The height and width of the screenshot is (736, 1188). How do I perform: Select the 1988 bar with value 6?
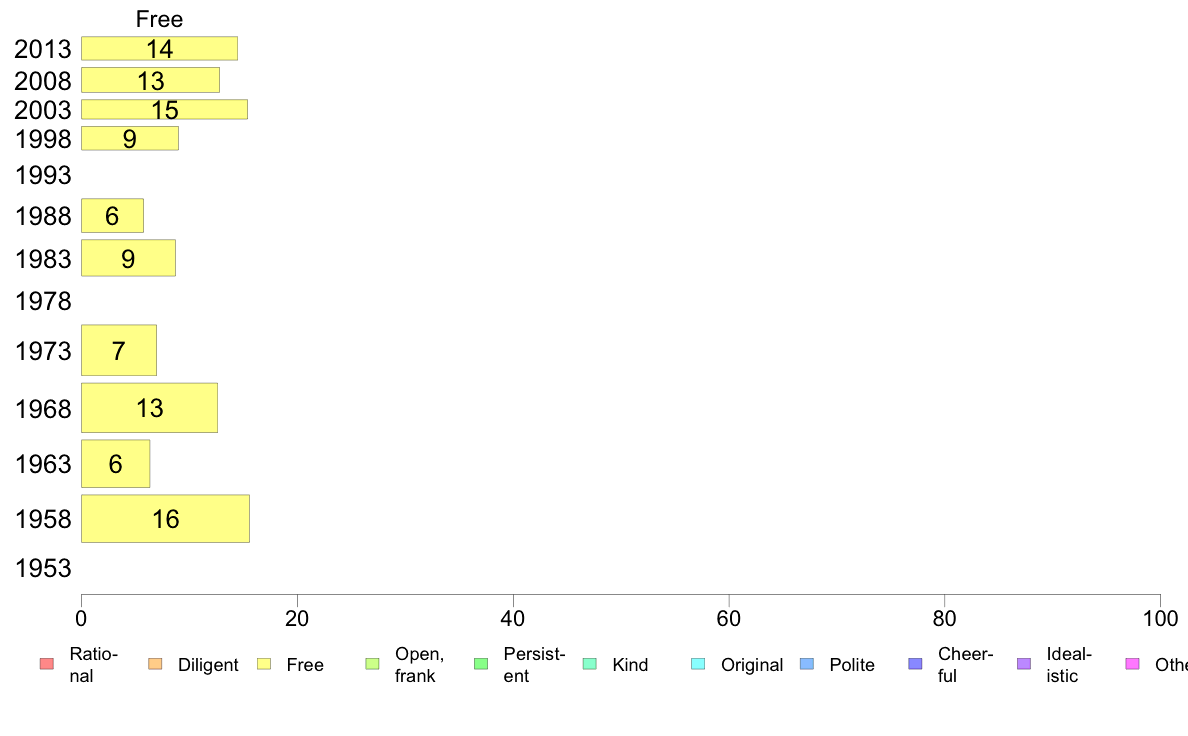tap(112, 216)
